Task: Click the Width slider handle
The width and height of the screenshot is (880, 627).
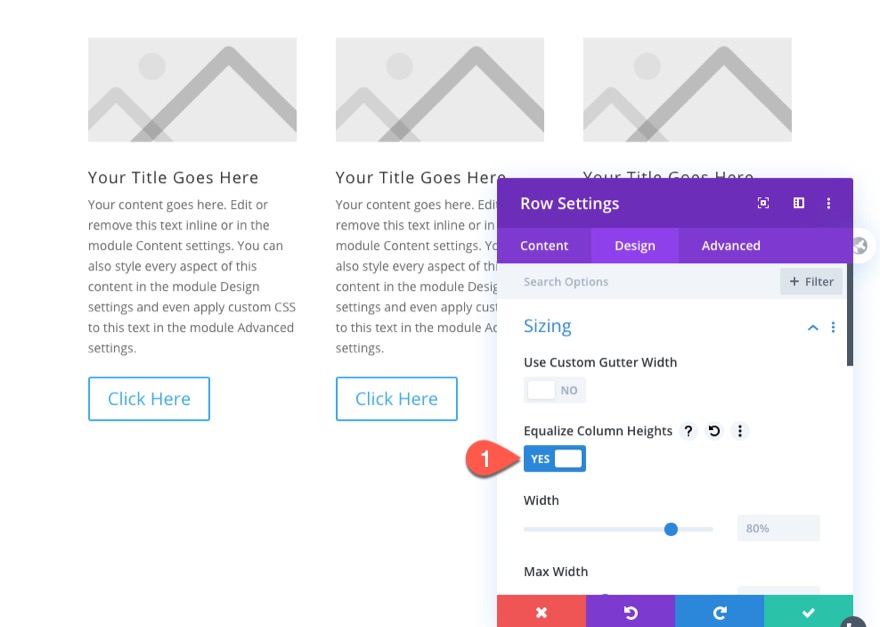Action: (x=671, y=528)
